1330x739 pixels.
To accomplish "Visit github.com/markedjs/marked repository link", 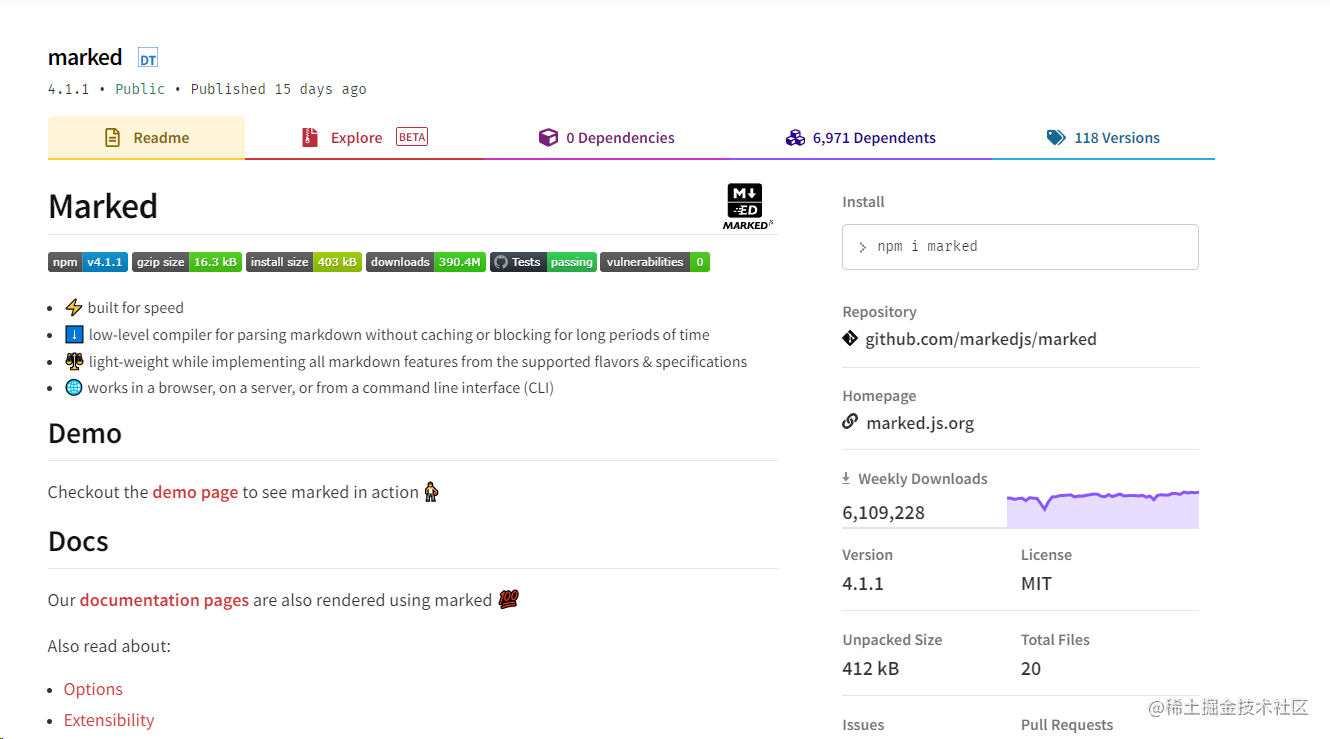I will tap(981, 339).
